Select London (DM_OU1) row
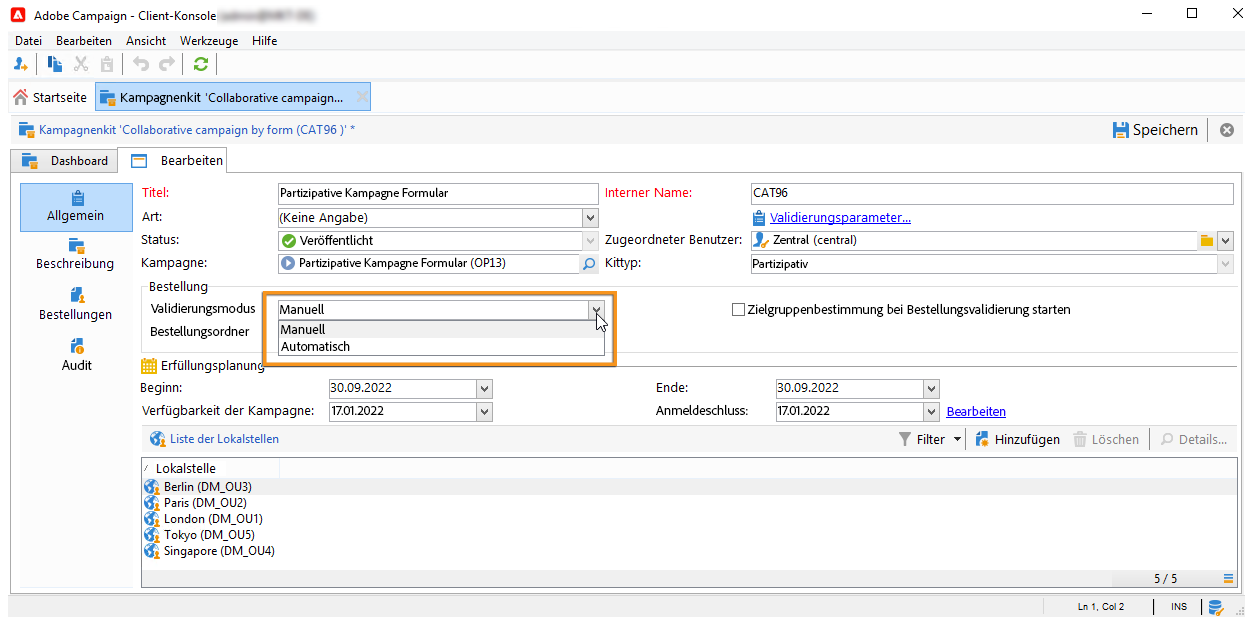1253x624 pixels. [689, 519]
